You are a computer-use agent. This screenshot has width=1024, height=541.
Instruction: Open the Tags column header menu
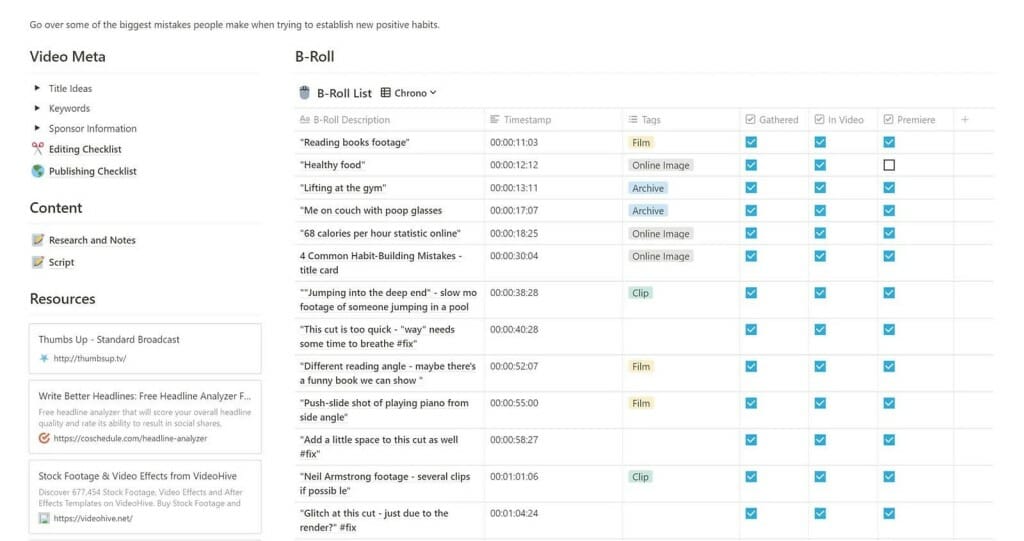680,120
